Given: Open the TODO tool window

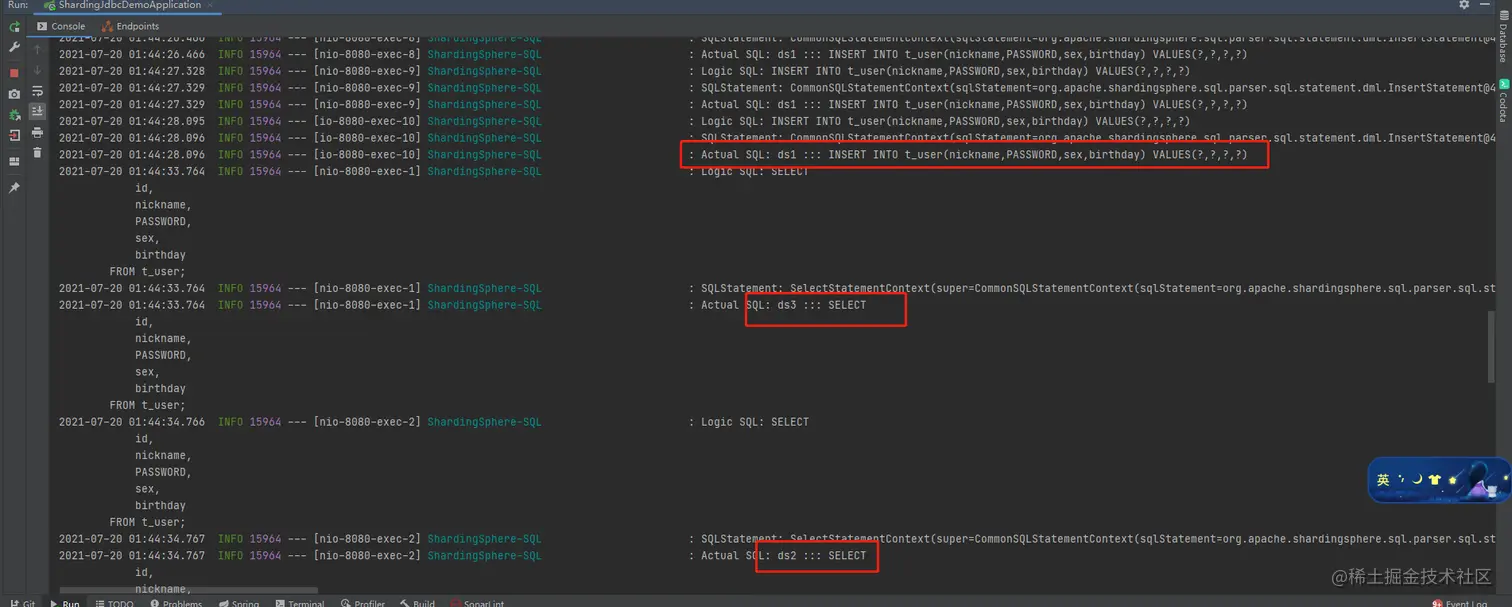Looking at the screenshot, I should pos(115,602).
